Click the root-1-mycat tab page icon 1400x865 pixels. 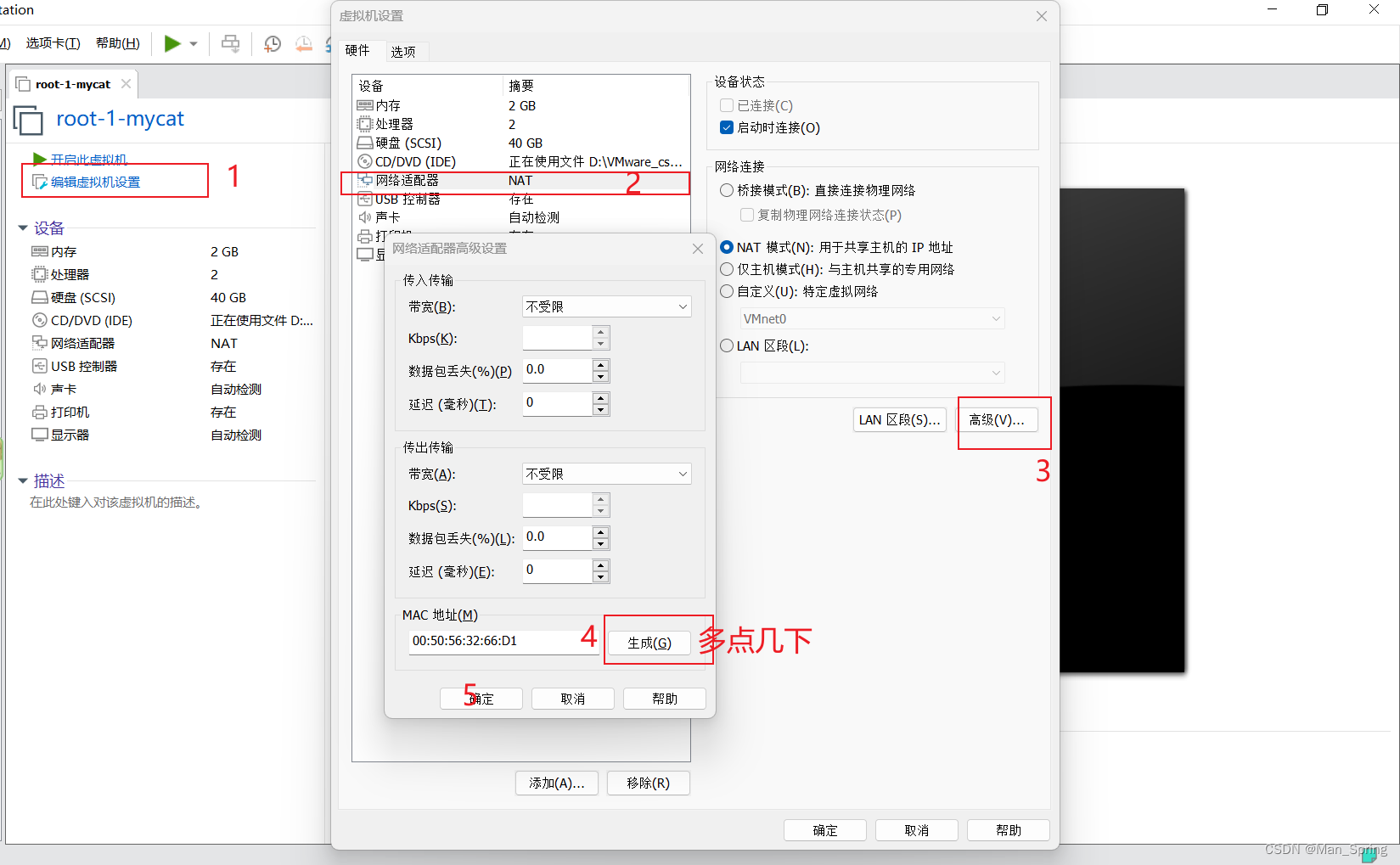(x=23, y=84)
